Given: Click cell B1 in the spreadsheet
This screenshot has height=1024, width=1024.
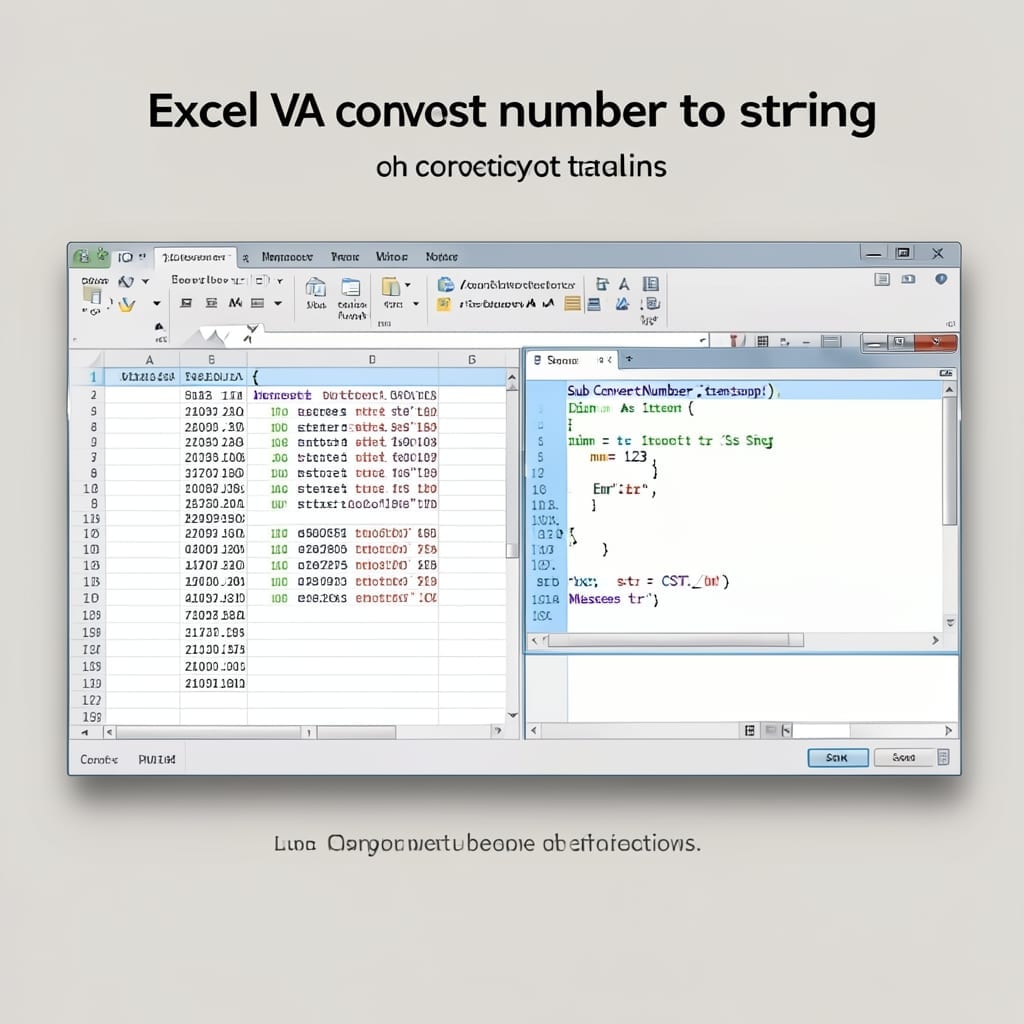Looking at the screenshot, I should (x=214, y=377).
